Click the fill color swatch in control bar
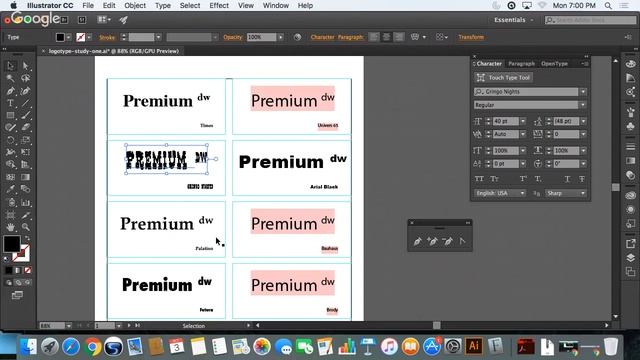The height and width of the screenshot is (360, 640). click(60, 38)
